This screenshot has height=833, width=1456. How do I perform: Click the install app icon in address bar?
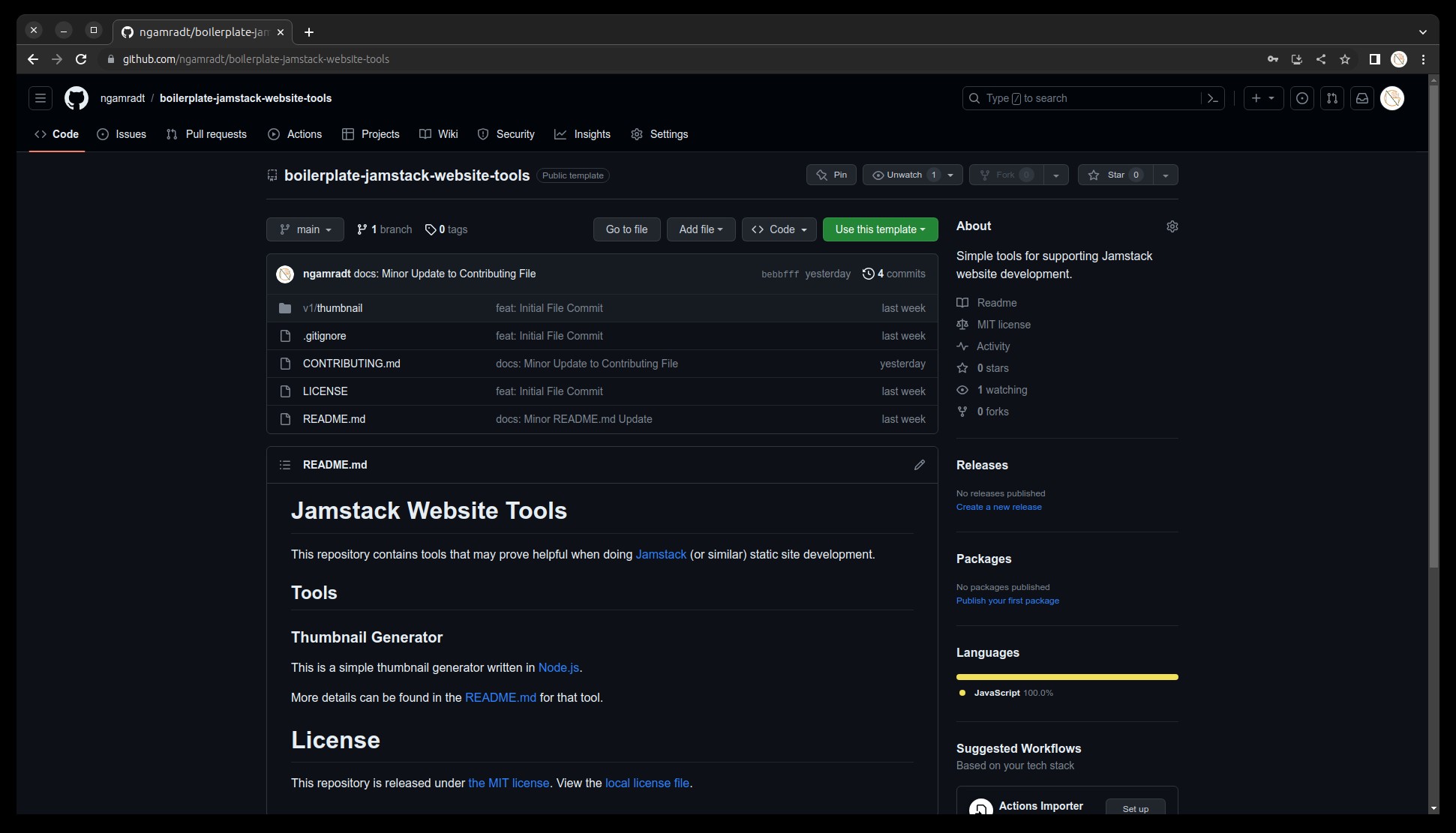[x=1297, y=59]
